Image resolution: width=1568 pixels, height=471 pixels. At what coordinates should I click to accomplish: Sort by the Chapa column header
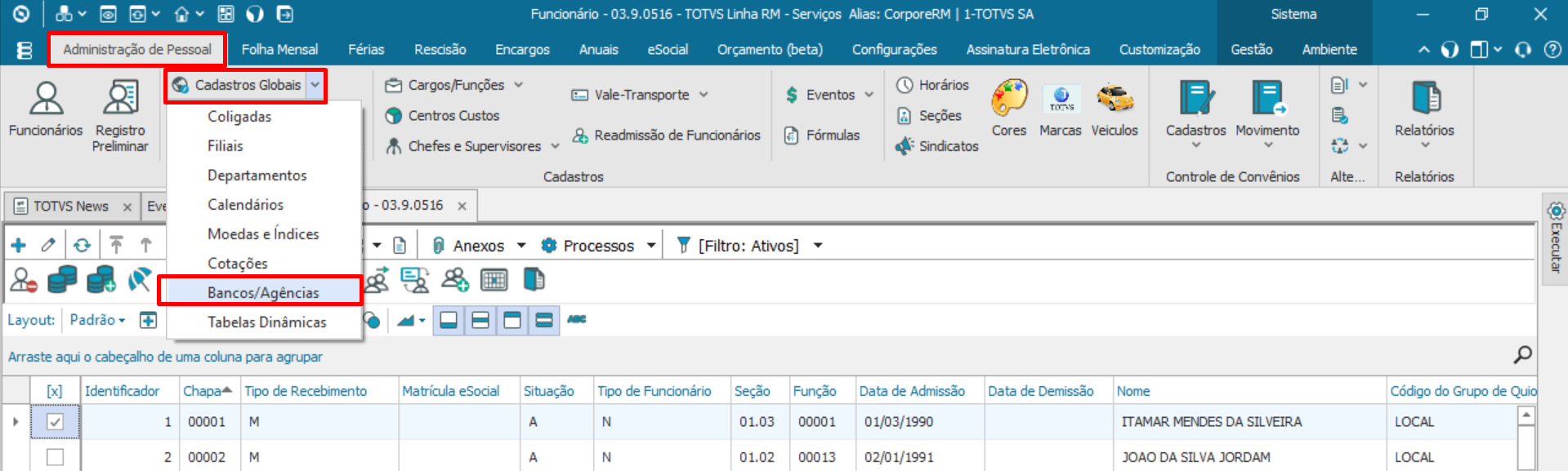coord(208,391)
